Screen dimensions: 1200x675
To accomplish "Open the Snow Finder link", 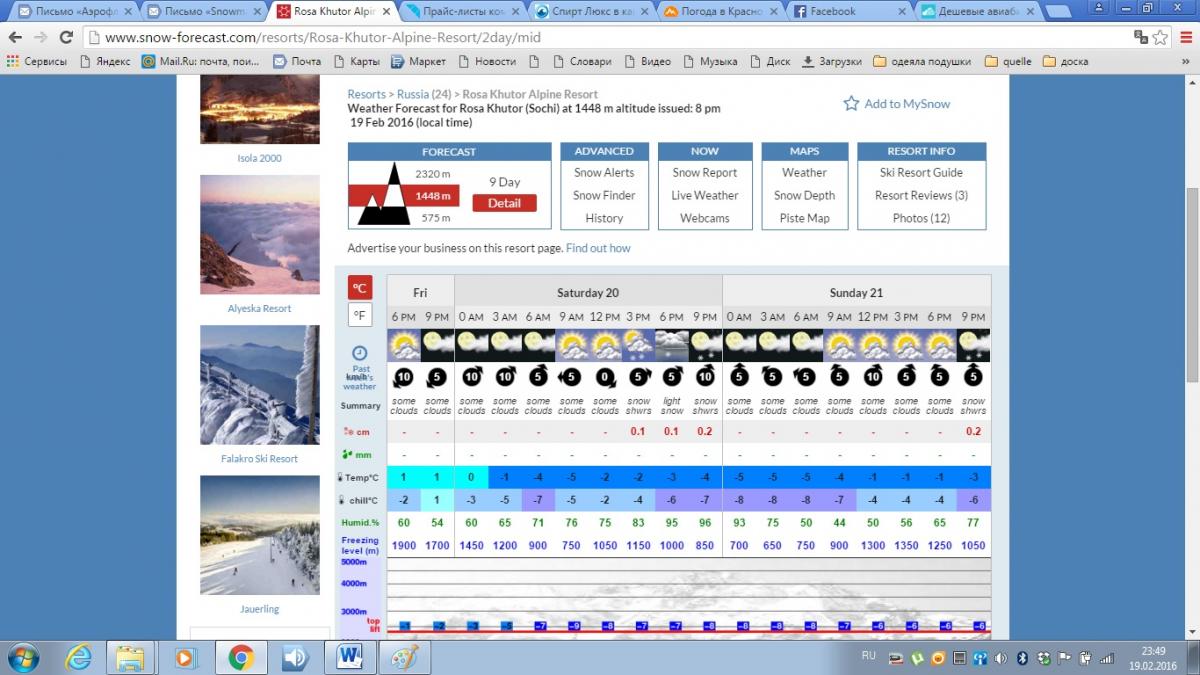I will tap(604, 196).
